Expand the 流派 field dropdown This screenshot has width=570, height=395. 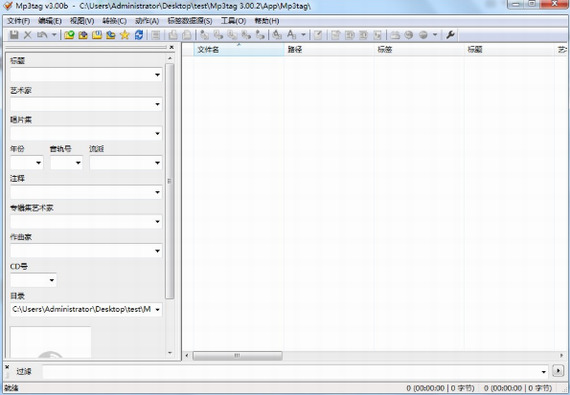coord(157,163)
